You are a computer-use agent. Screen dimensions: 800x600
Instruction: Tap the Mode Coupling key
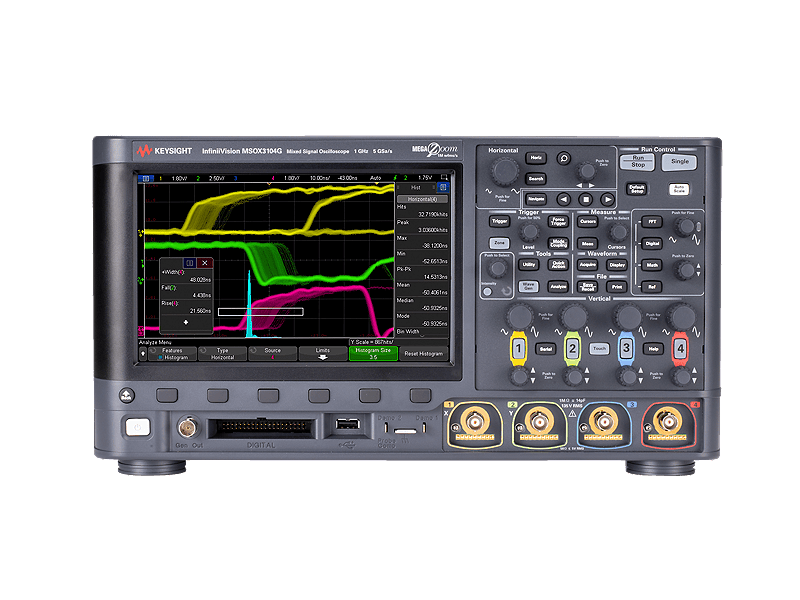tap(558, 243)
